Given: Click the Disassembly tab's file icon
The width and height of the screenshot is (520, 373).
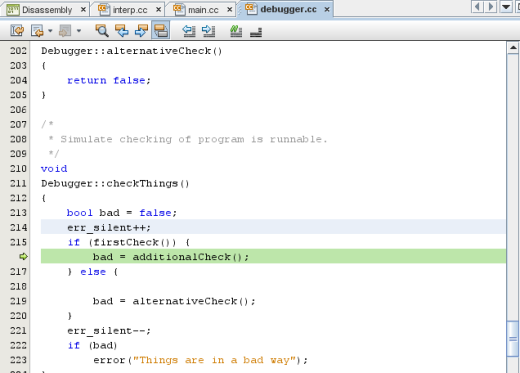Looking at the screenshot, I should point(13,10).
